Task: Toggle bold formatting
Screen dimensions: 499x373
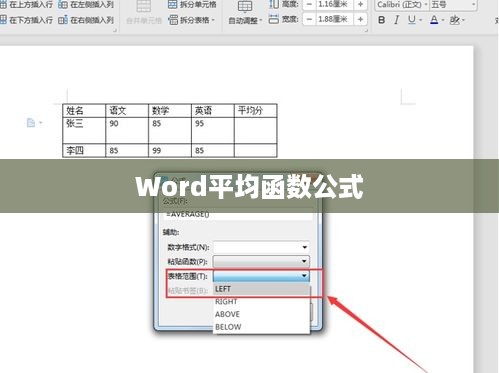Action: pyautogui.click(x=382, y=20)
